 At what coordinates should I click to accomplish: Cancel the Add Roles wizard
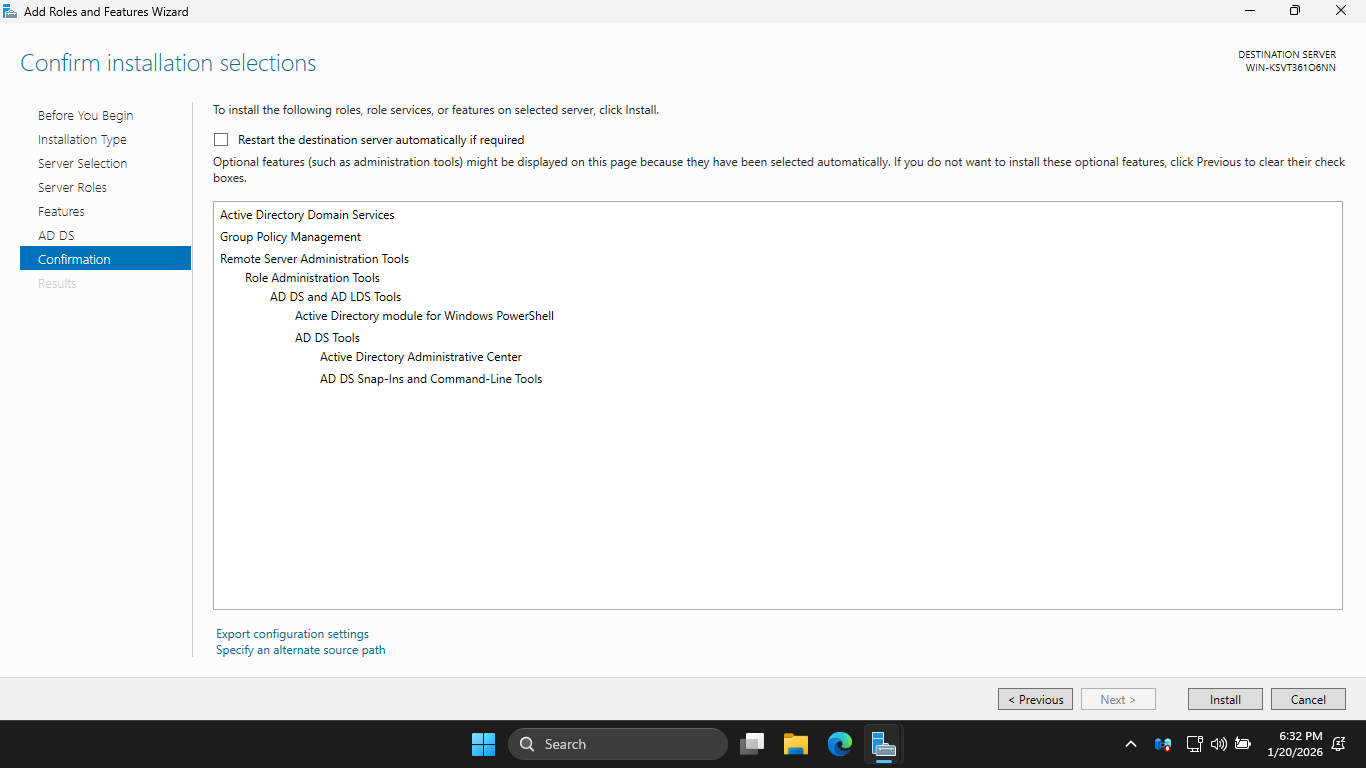point(1307,699)
